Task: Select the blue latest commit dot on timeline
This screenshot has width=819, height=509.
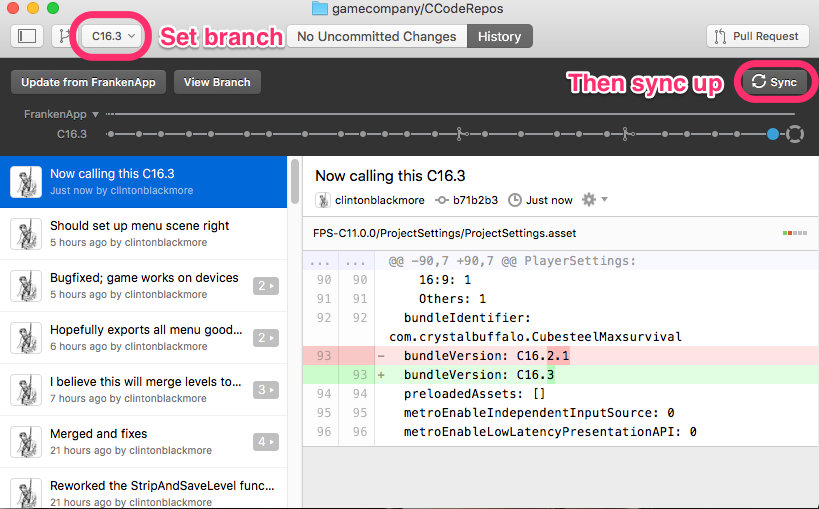Action: pyautogui.click(x=773, y=134)
